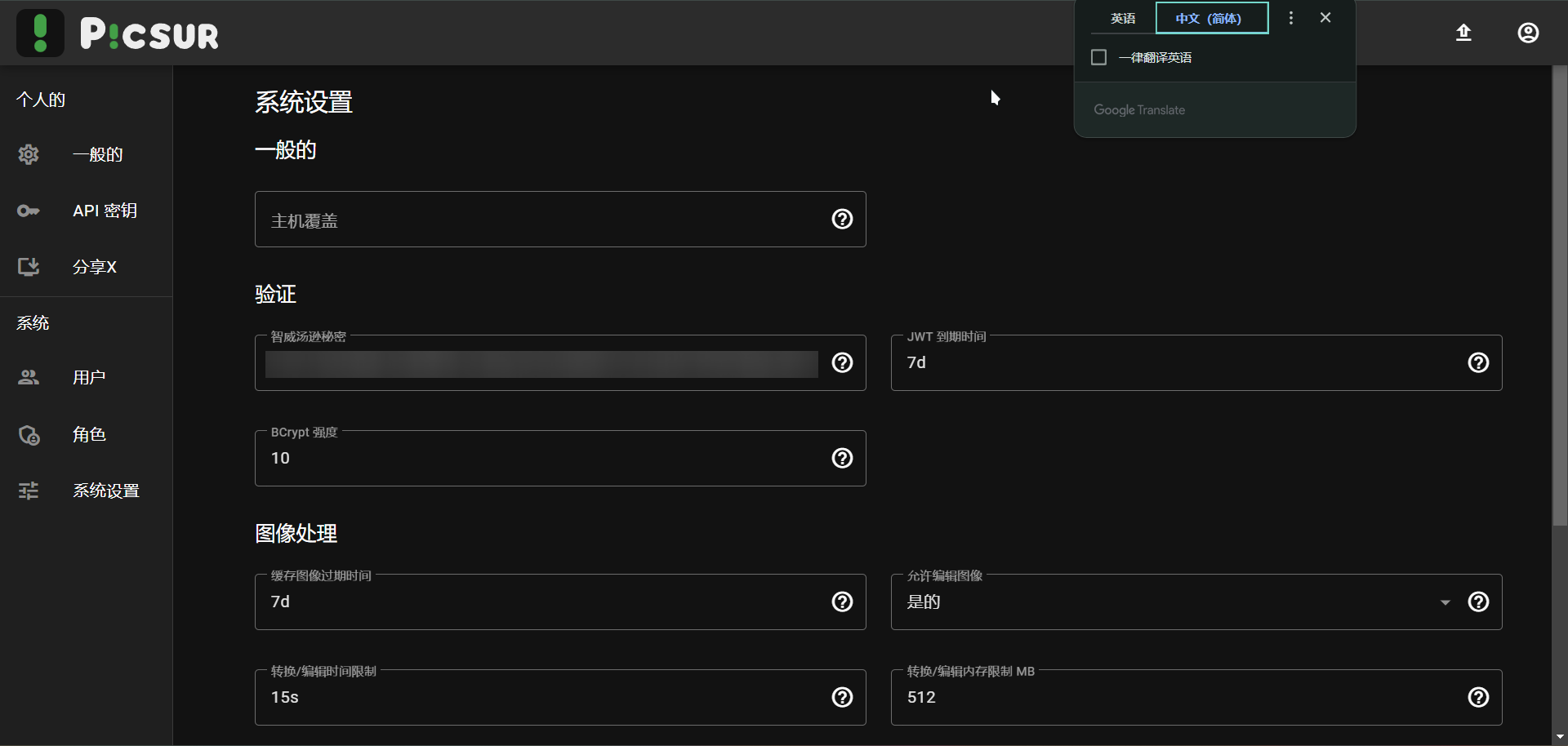Viewport: 1568px width, 746px height.
Task: Click the gear icon beside 一般的
Action: pyautogui.click(x=29, y=154)
